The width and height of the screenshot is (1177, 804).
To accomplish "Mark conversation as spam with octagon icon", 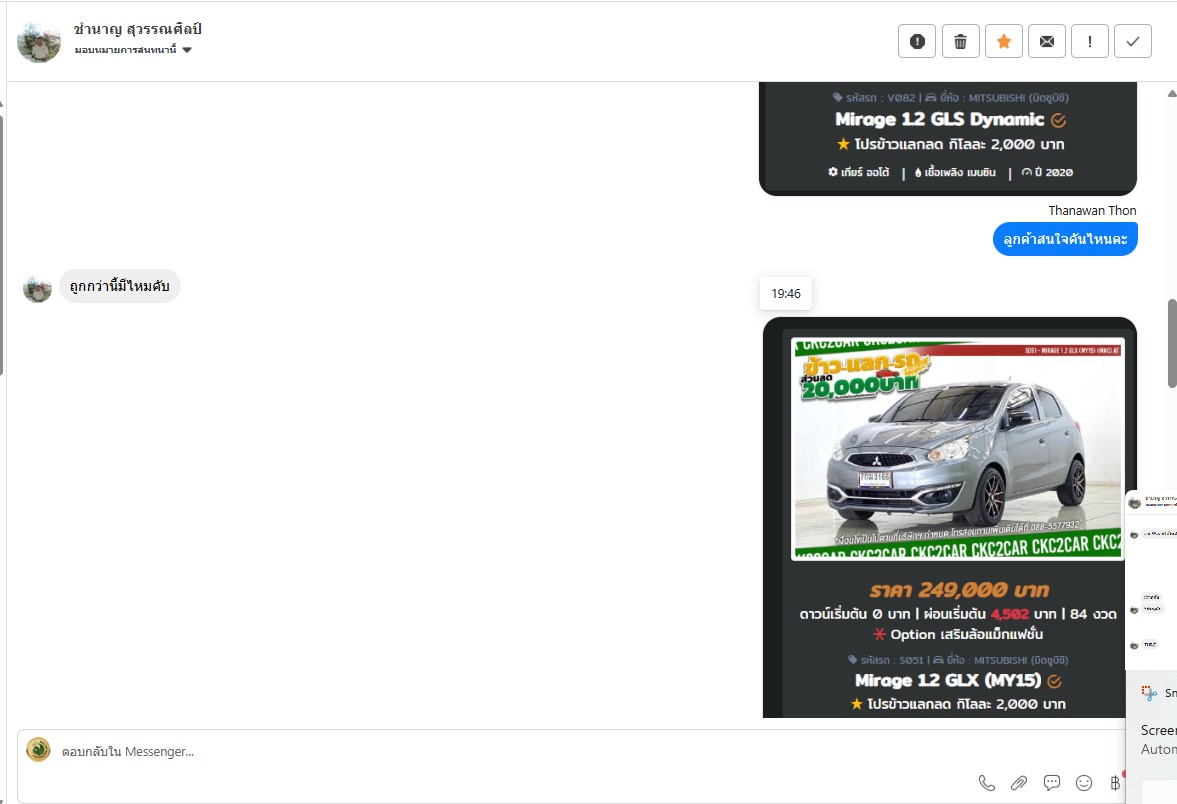I will [x=917, y=41].
